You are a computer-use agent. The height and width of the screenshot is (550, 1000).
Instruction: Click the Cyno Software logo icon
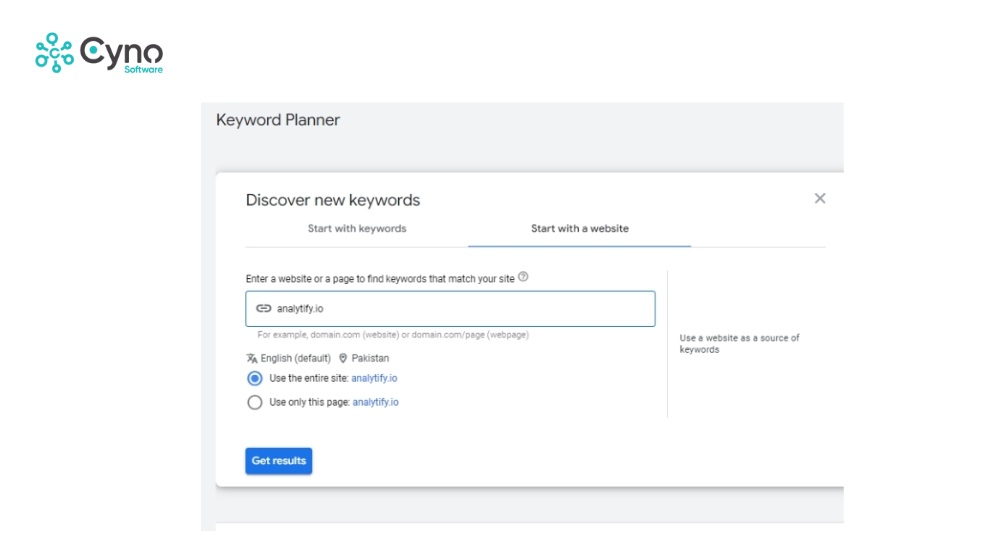[54, 52]
